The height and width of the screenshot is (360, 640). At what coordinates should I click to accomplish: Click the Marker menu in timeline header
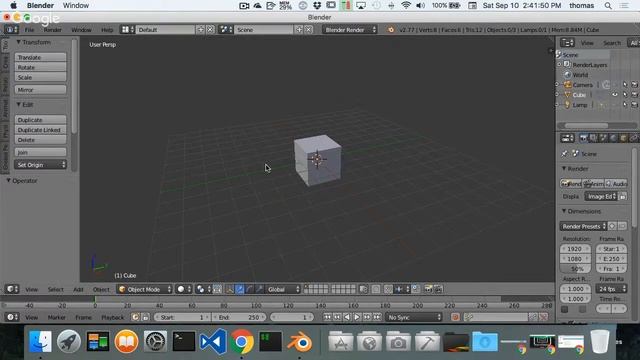click(x=56, y=317)
